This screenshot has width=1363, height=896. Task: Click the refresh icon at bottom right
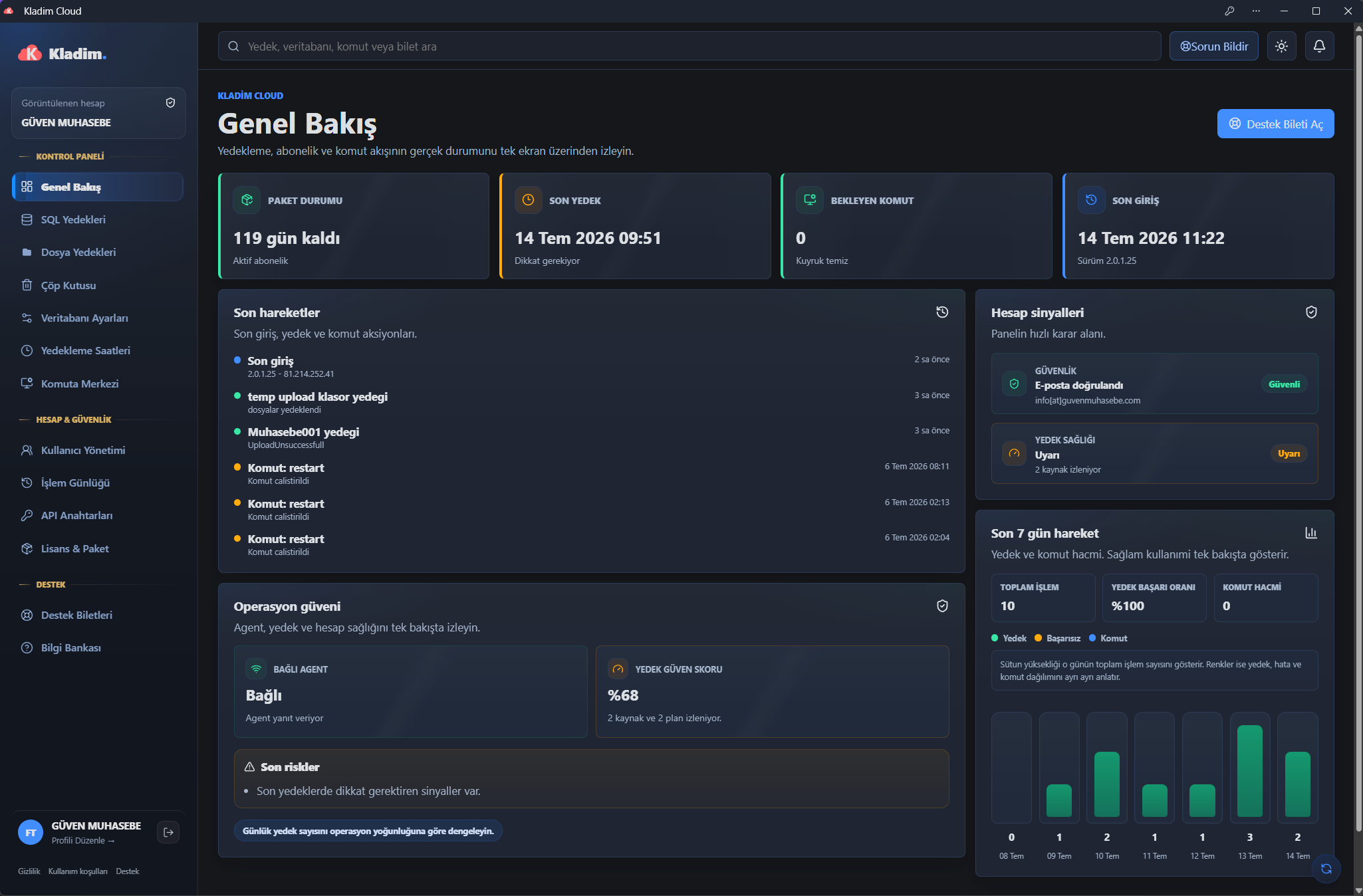pyautogui.click(x=1326, y=869)
